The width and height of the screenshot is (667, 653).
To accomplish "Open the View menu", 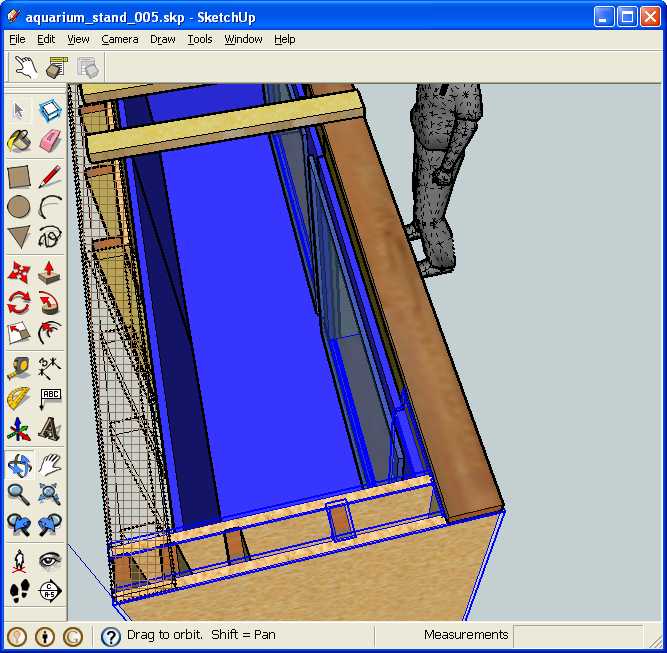I will point(78,39).
